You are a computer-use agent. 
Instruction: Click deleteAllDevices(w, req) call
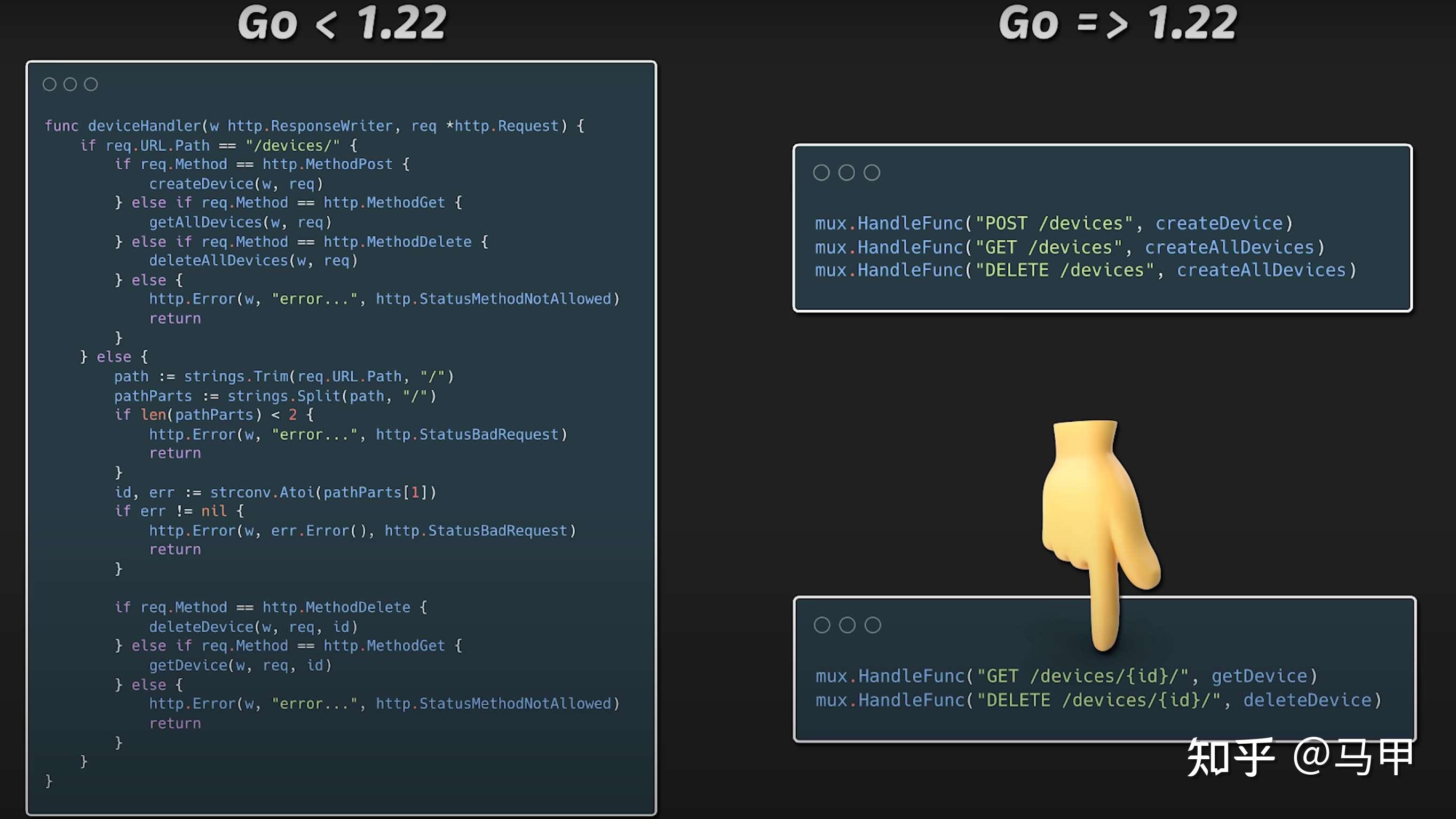click(253, 261)
